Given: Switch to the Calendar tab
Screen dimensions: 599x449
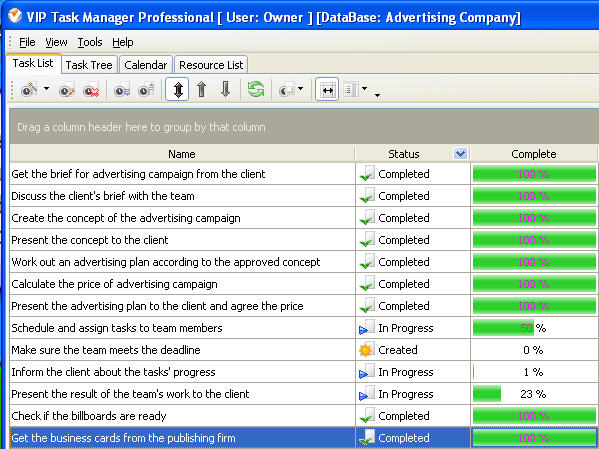Looking at the screenshot, I should click(146, 65).
